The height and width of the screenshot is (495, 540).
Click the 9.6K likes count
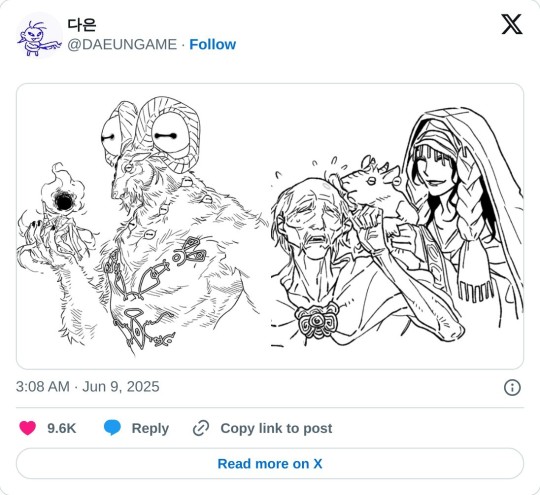[62, 428]
